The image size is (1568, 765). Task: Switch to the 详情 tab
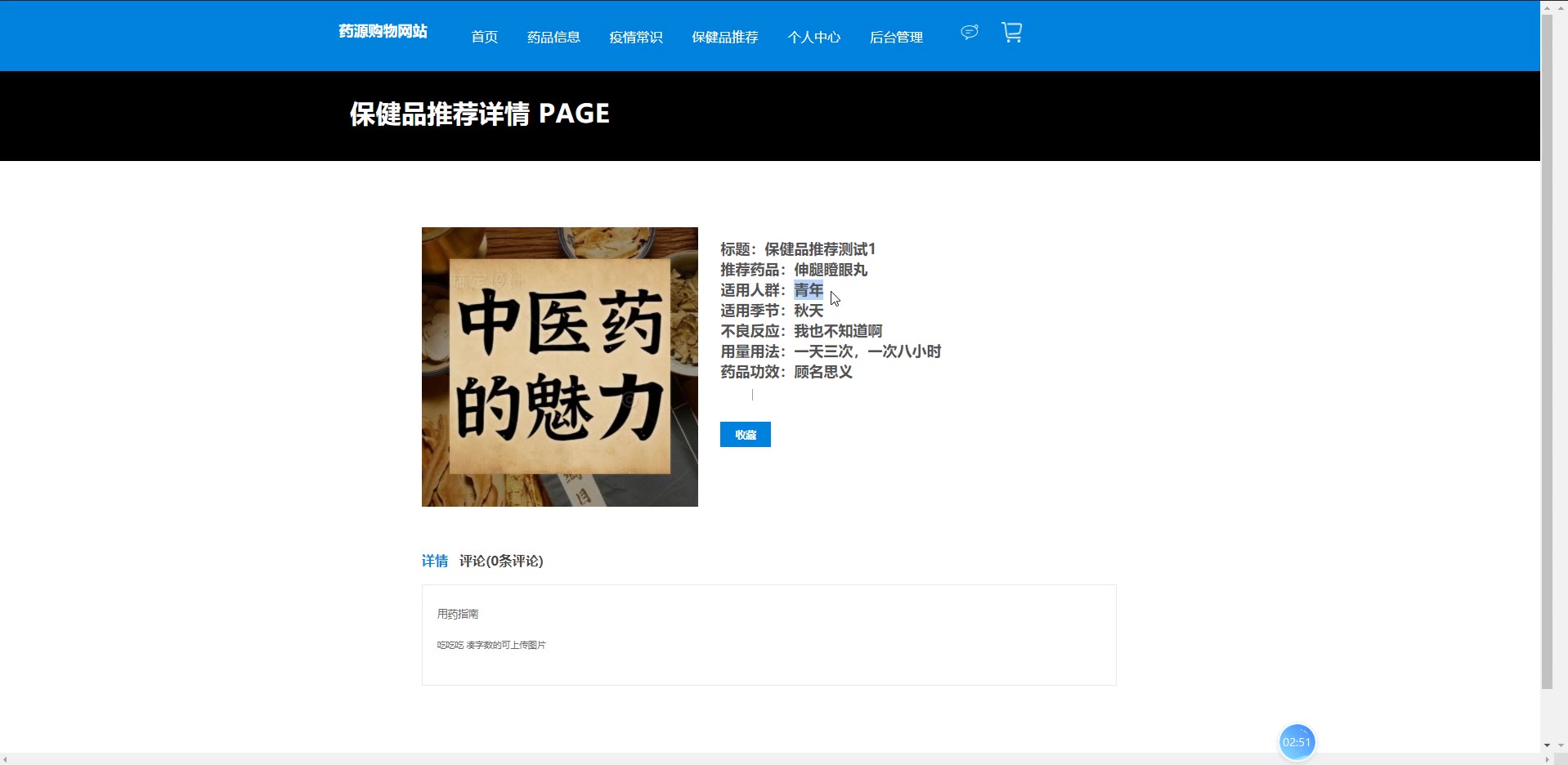pos(435,561)
